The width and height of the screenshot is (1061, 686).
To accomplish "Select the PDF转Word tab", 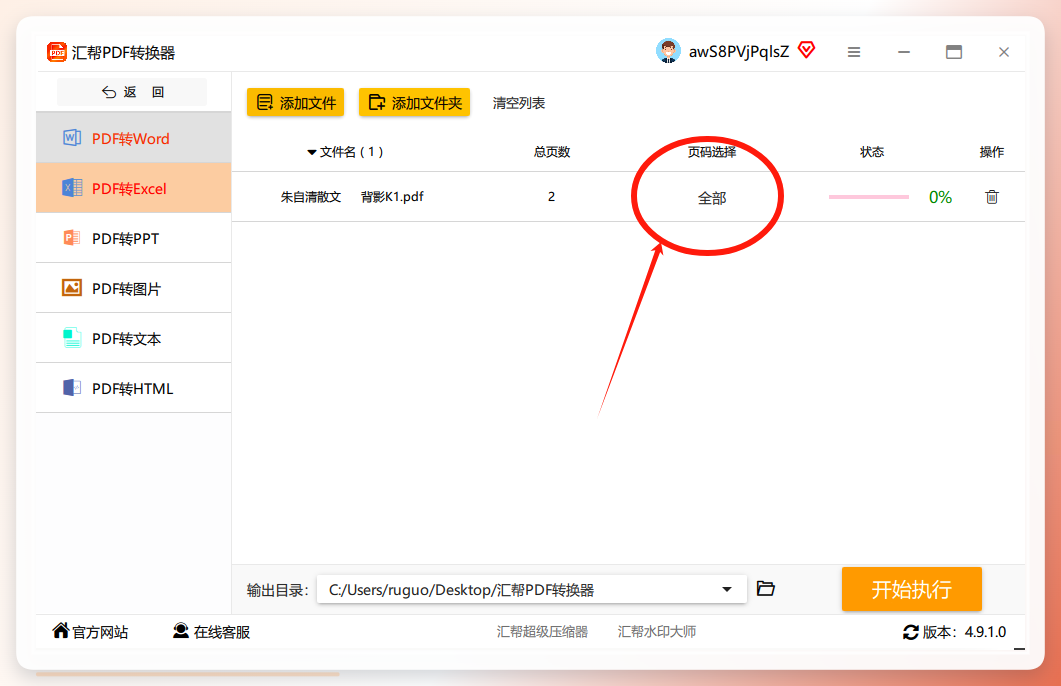I will [x=133, y=138].
